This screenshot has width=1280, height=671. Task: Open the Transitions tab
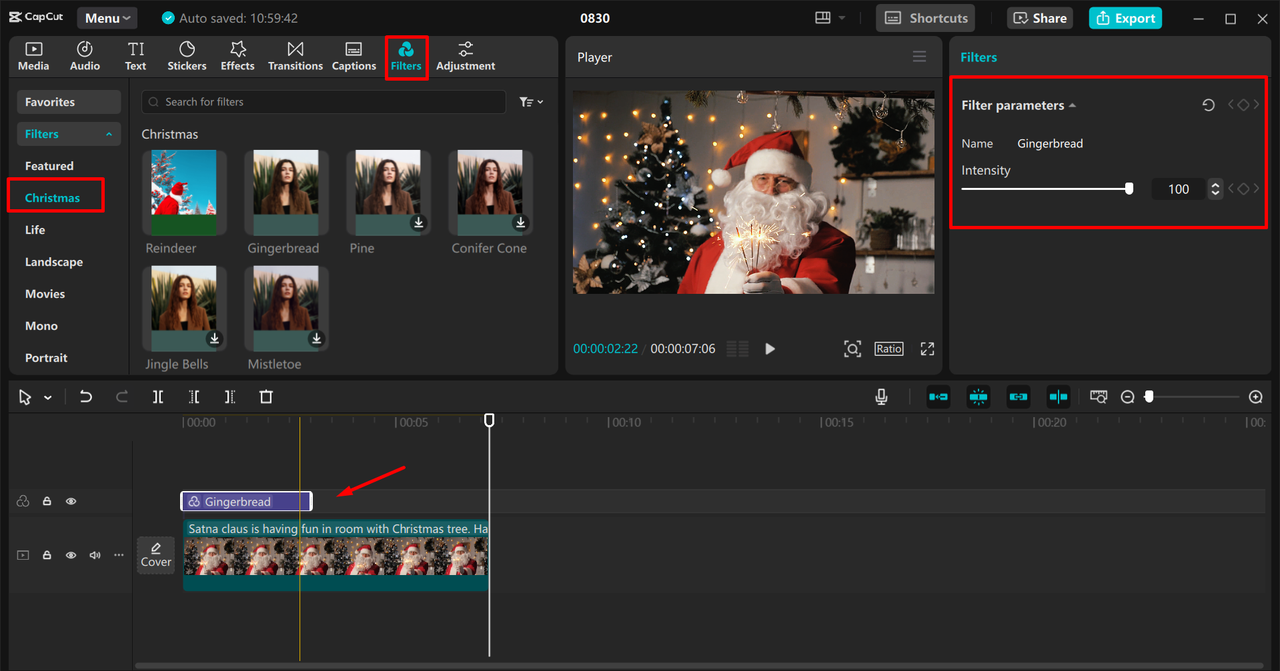[295, 57]
